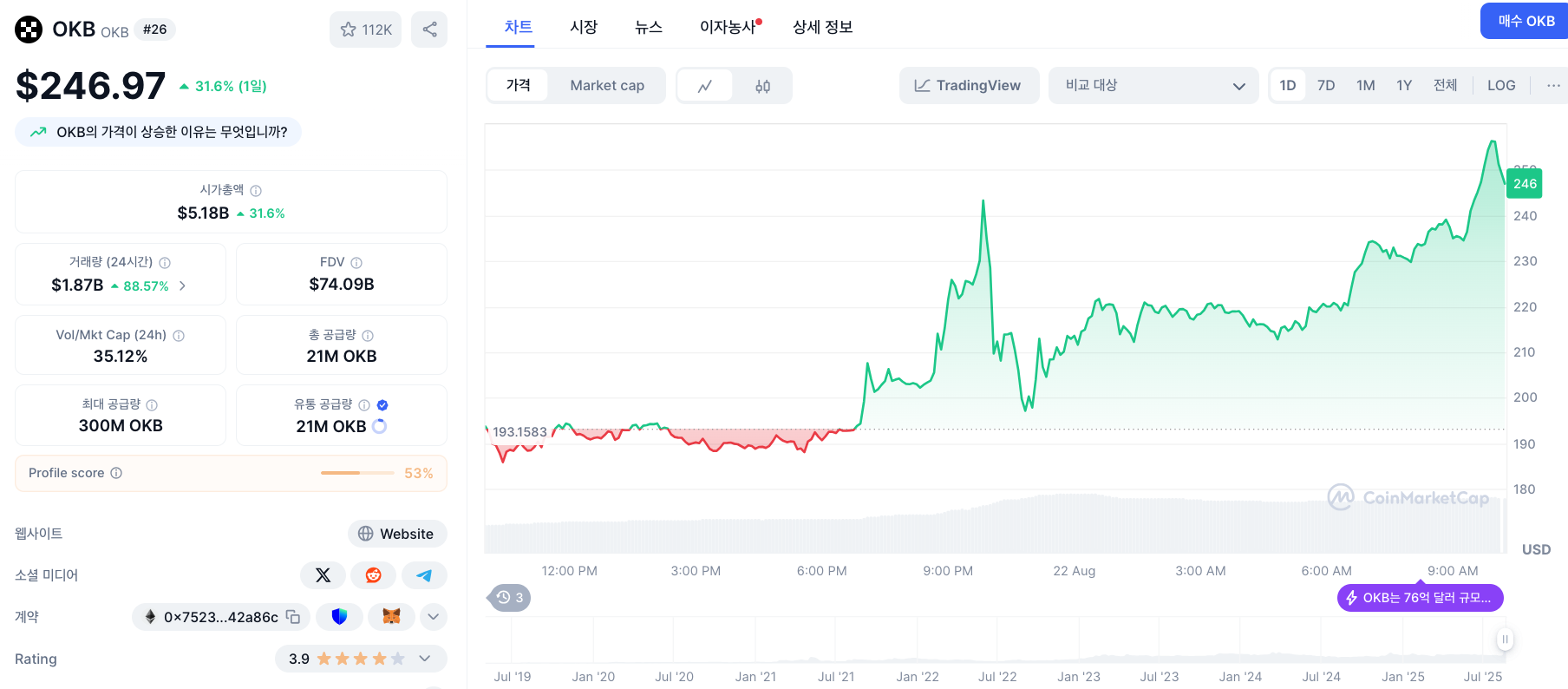Select the line chart type icon
Image resolution: width=1568 pixels, height=689 pixels.
(x=705, y=86)
